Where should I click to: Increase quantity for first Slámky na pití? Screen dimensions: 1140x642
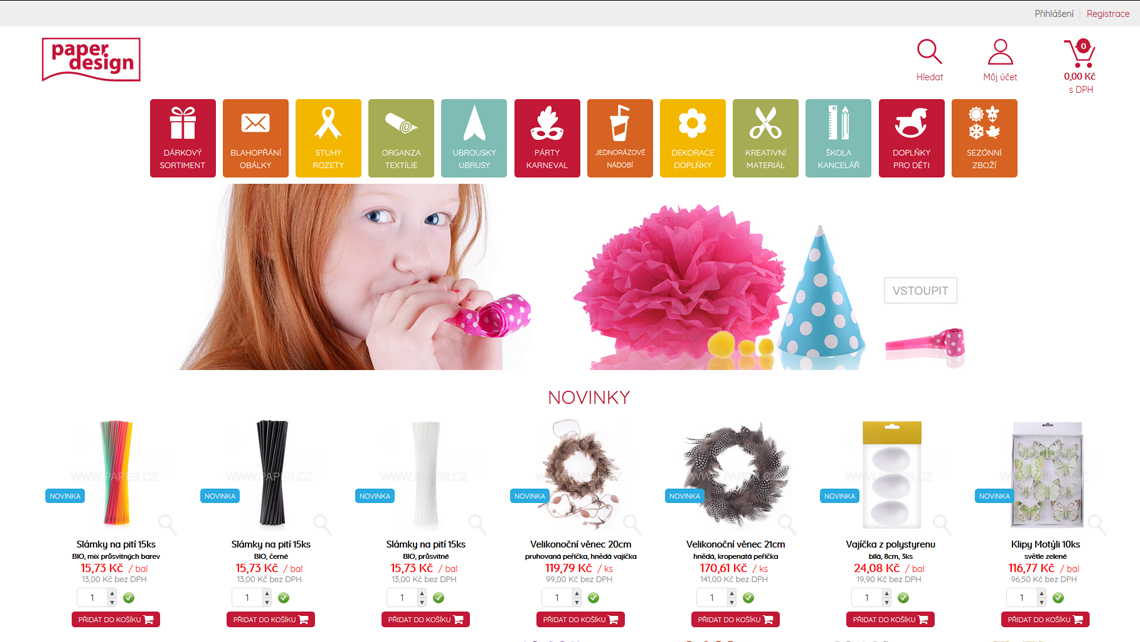112,593
